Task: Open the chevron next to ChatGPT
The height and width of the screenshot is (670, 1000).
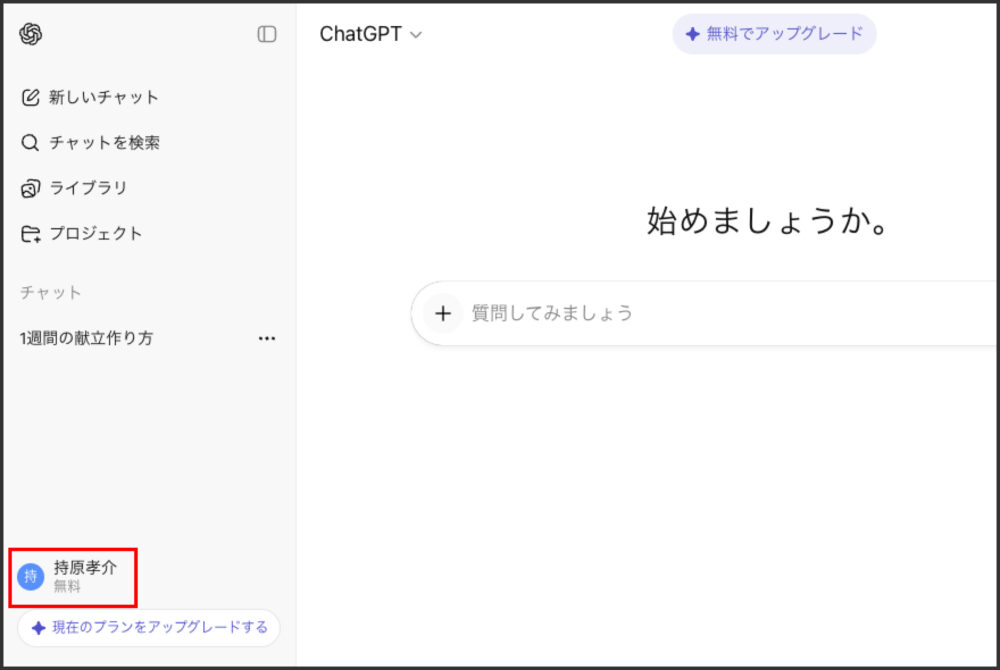Action: tap(415, 34)
